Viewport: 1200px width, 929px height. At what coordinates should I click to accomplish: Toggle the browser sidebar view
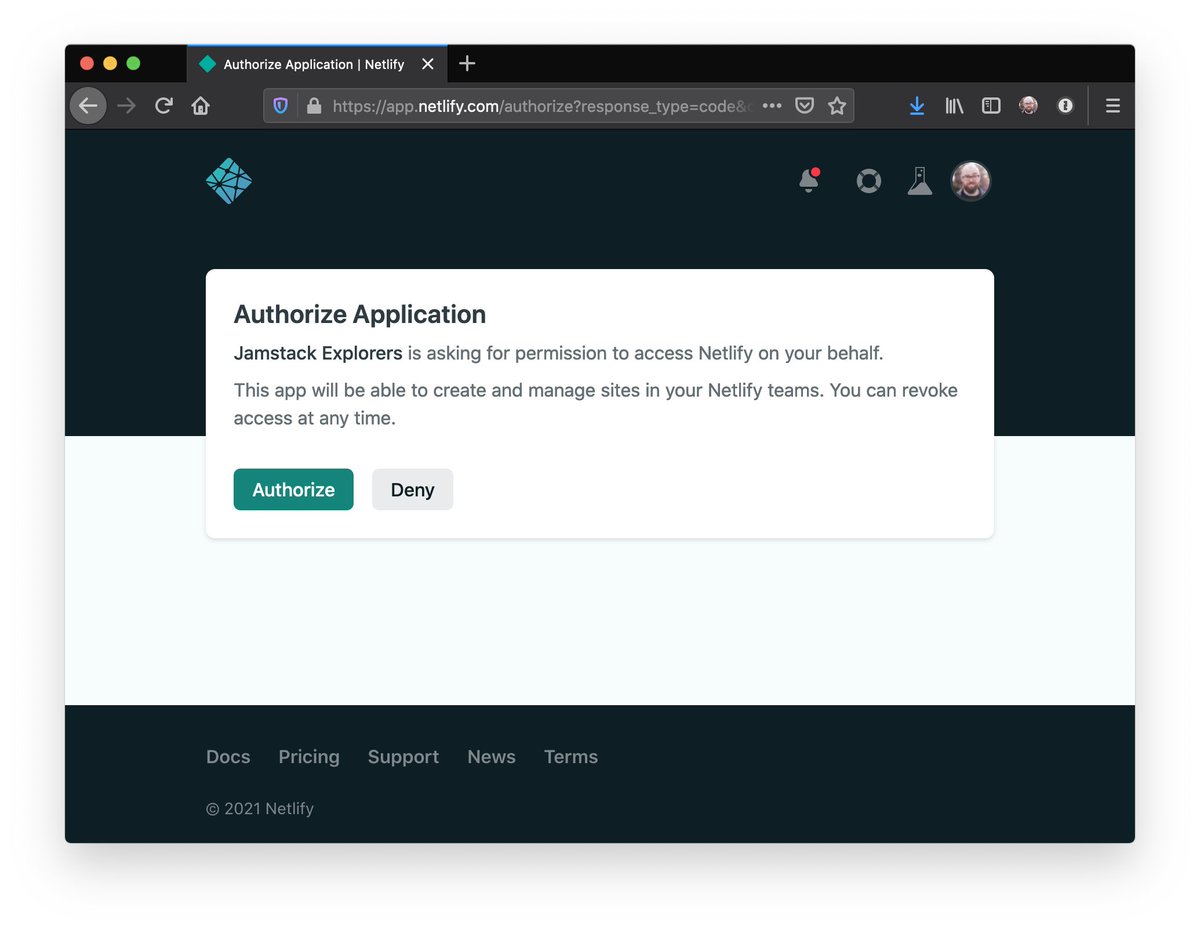(x=991, y=105)
